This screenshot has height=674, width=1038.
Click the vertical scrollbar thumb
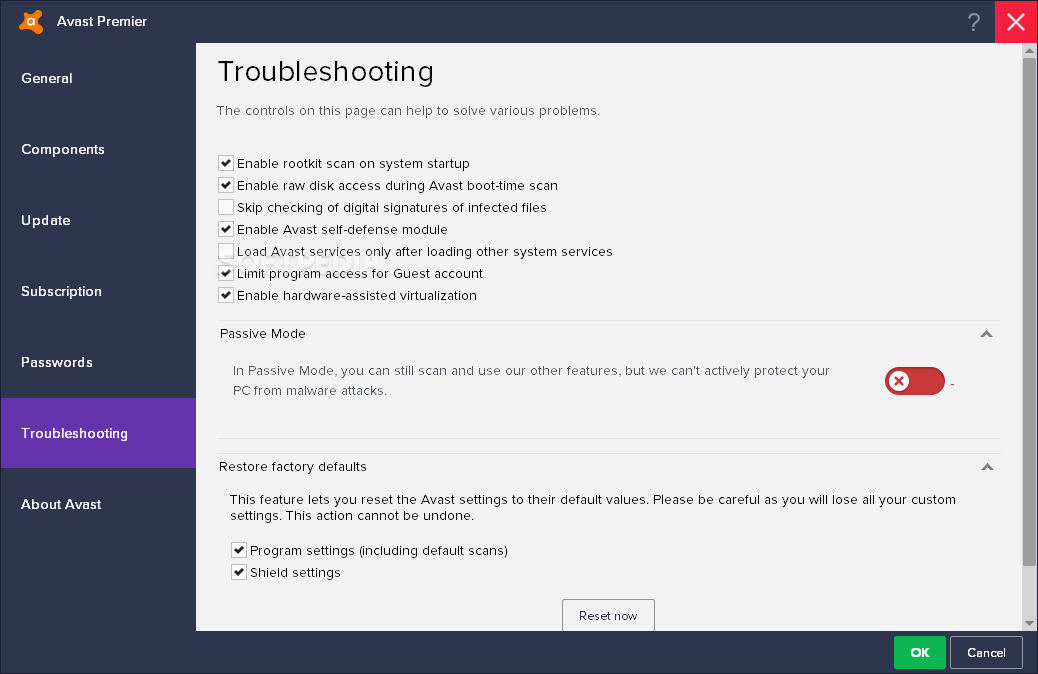(x=1029, y=311)
